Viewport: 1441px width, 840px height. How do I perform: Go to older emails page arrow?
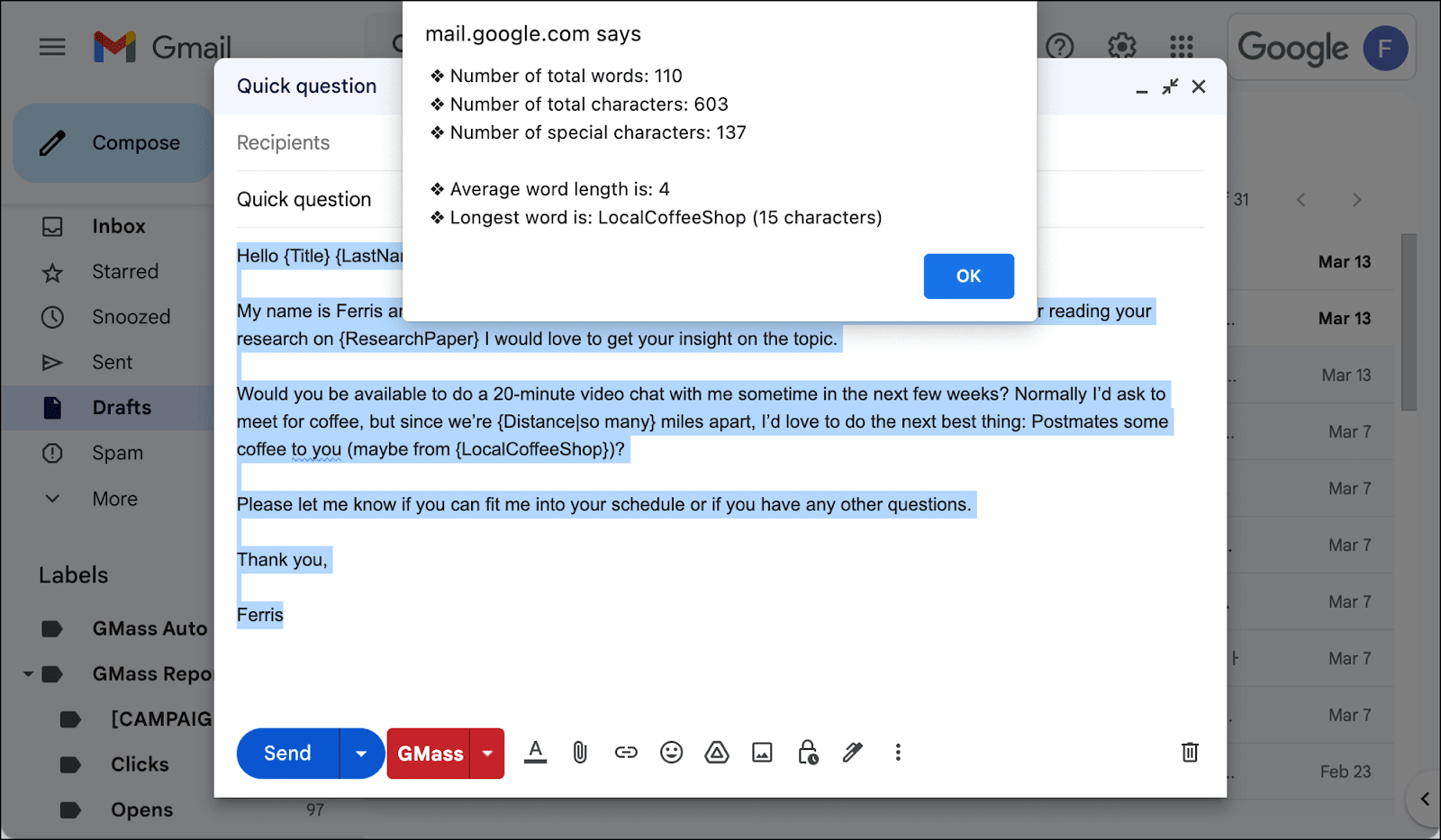1357,200
